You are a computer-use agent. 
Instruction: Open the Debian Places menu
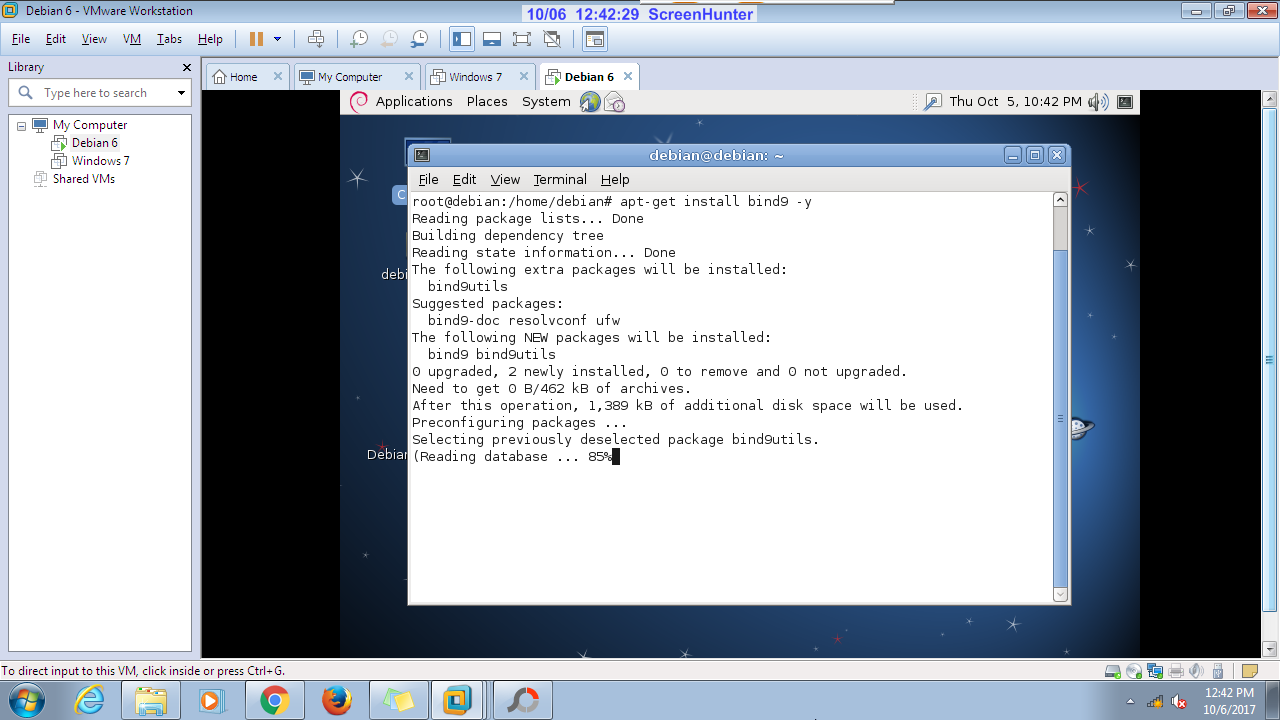coord(487,102)
